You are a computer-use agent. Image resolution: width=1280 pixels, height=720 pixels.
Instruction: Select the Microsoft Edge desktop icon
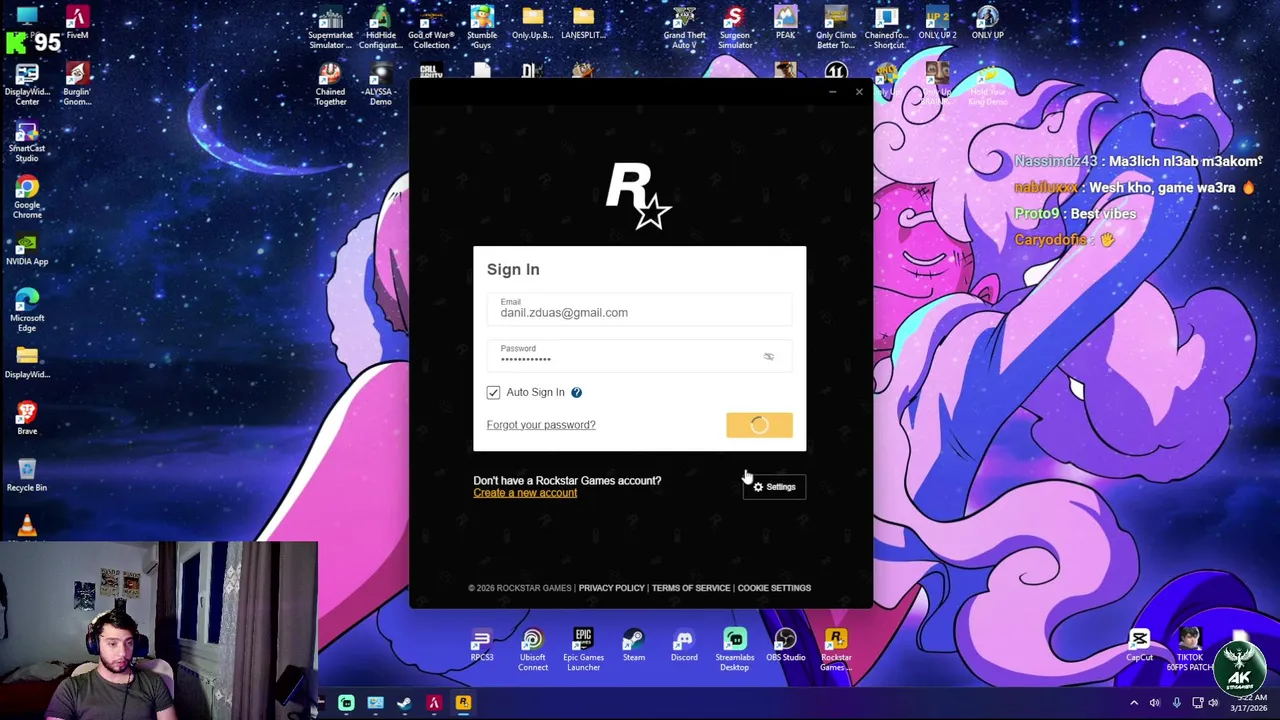click(x=27, y=310)
